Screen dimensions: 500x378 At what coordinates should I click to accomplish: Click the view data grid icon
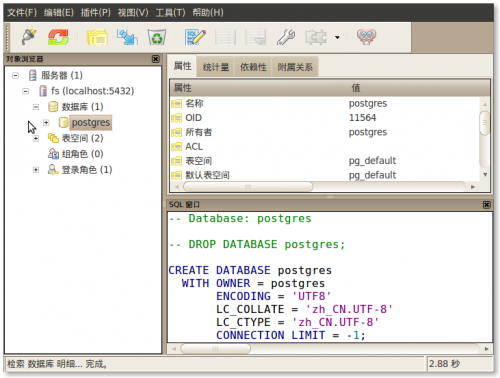[225, 37]
